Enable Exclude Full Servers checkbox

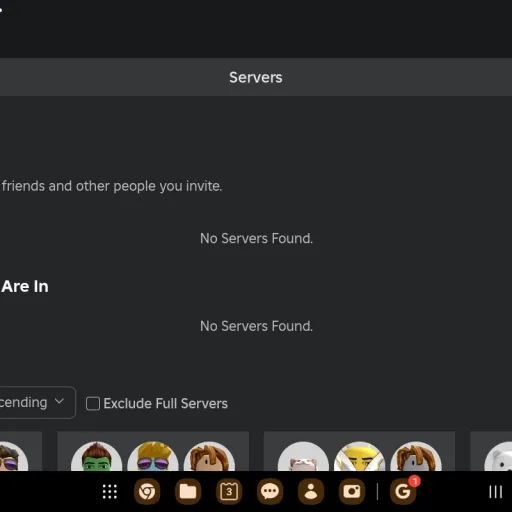point(93,404)
